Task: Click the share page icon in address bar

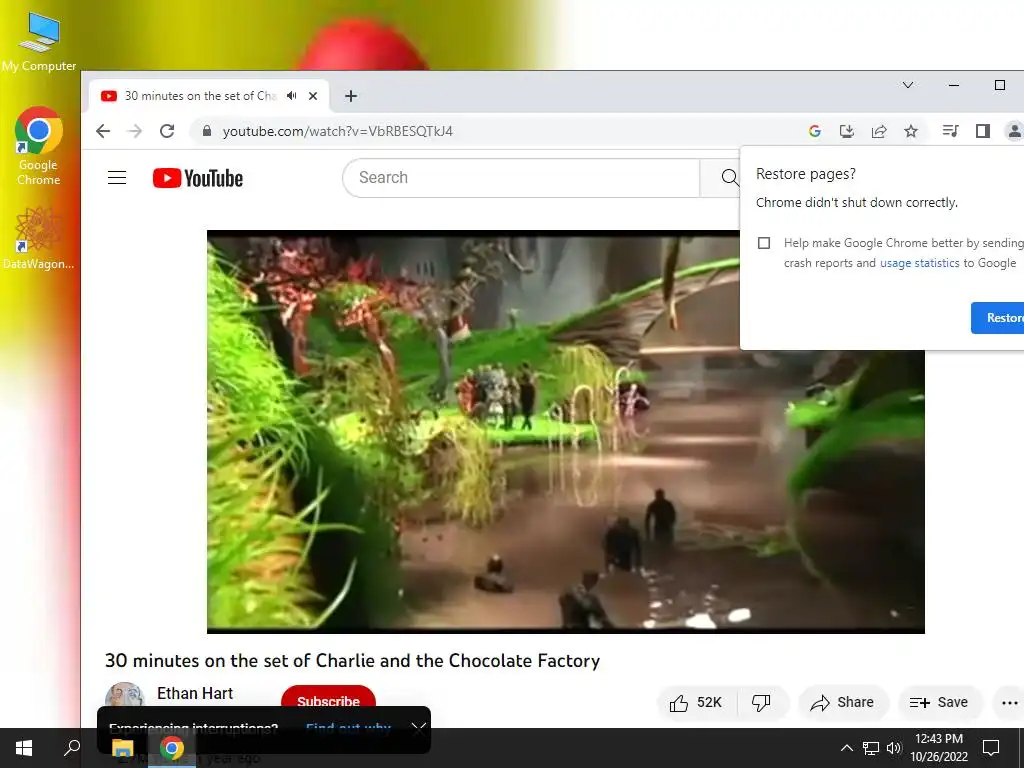Action: (879, 131)
